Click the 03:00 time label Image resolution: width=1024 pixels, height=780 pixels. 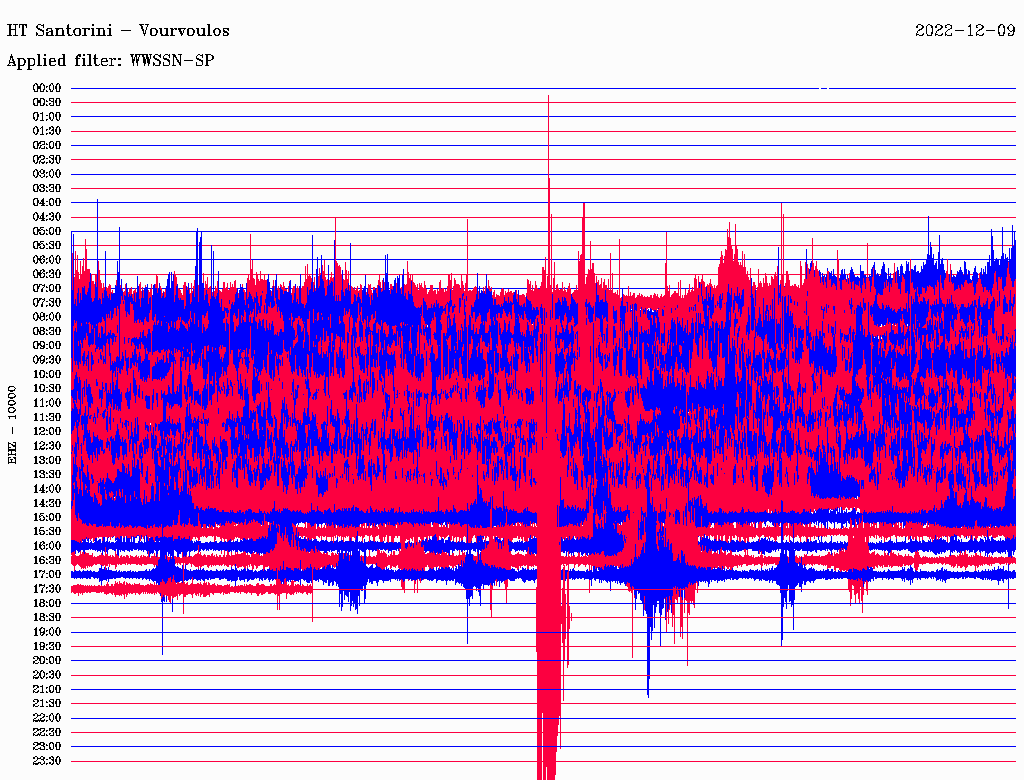tap(47, 174)
